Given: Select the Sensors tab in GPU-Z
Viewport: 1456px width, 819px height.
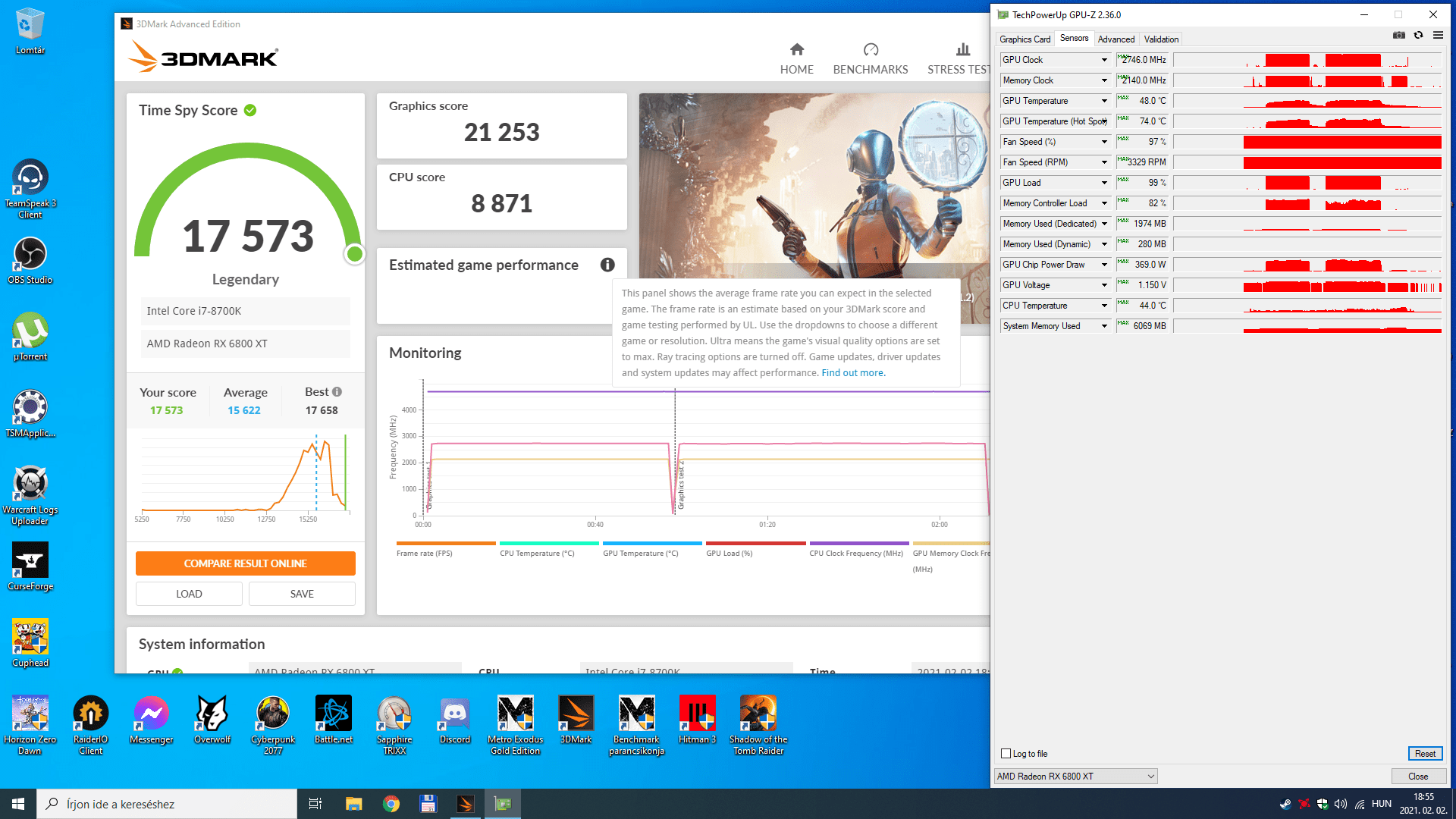Looking at the screenshot, I should pos(1074,38).
